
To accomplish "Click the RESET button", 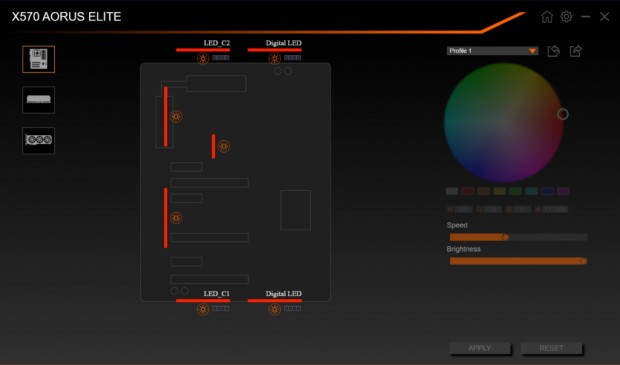I will [x=551, y=348].
